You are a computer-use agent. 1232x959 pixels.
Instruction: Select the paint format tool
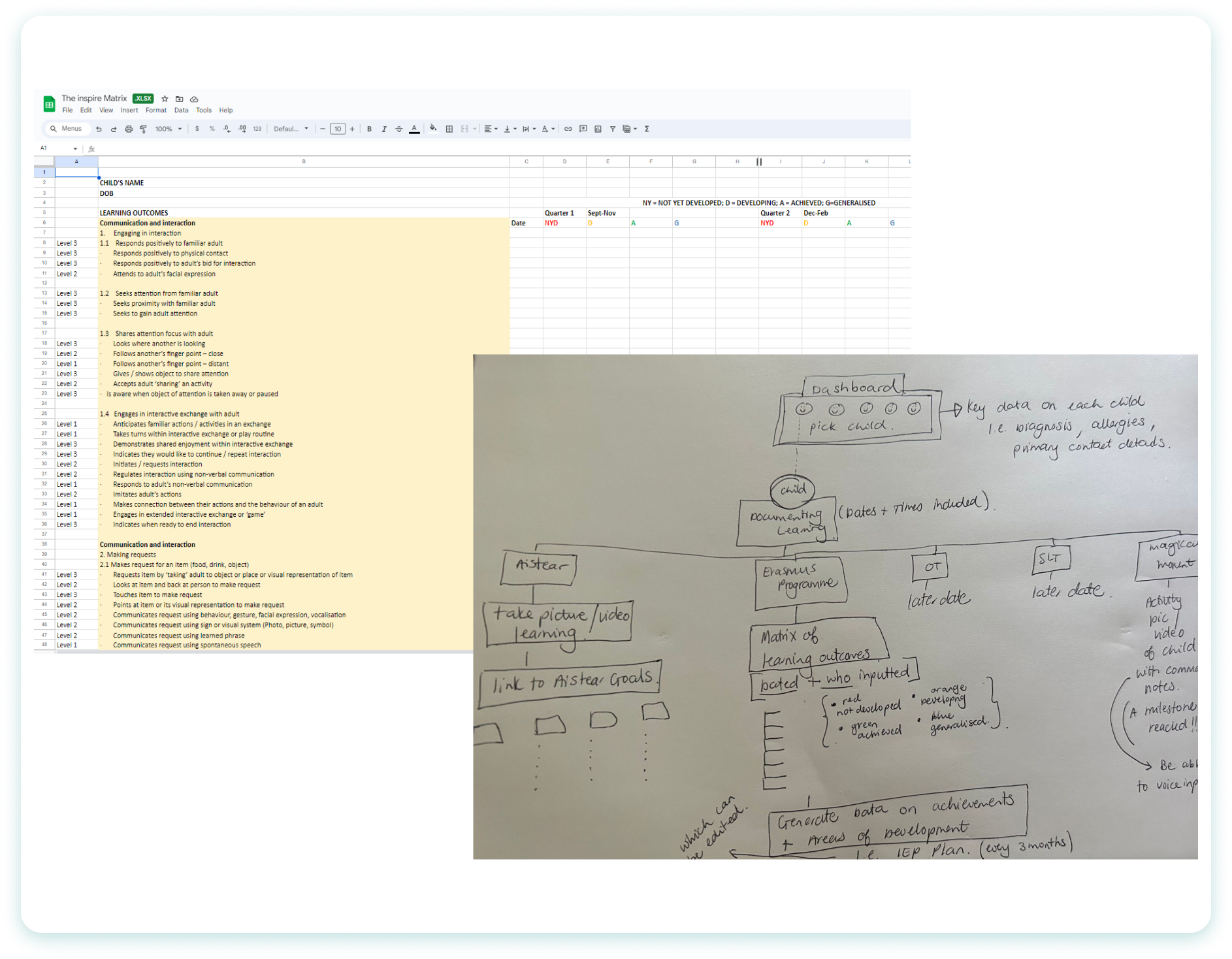point(143,129)
